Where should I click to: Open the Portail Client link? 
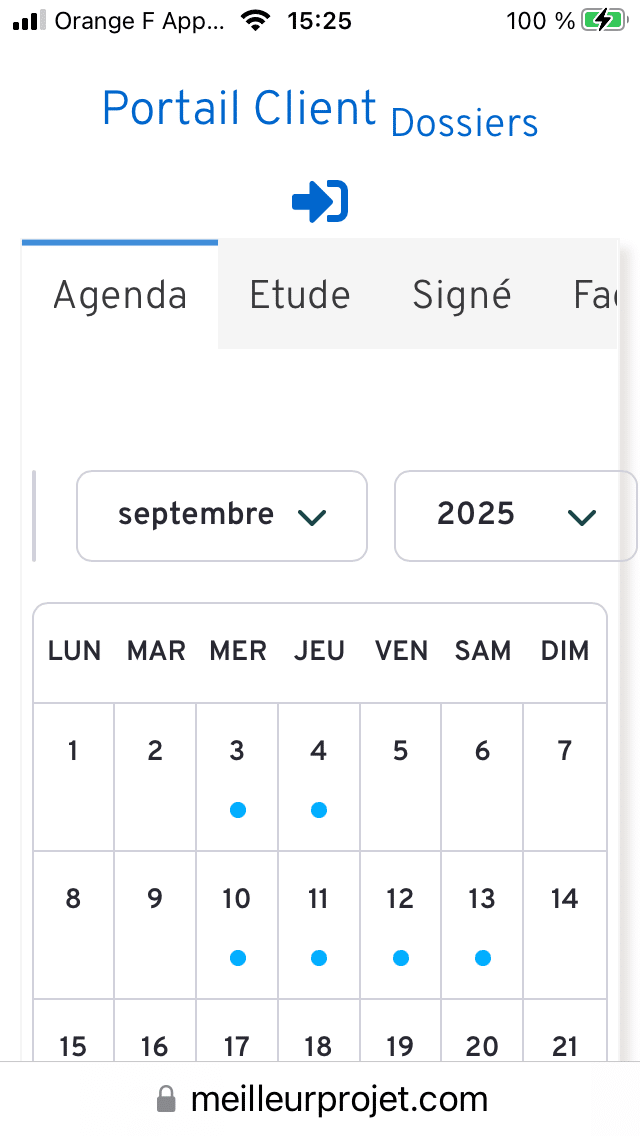tap(239, 108)
